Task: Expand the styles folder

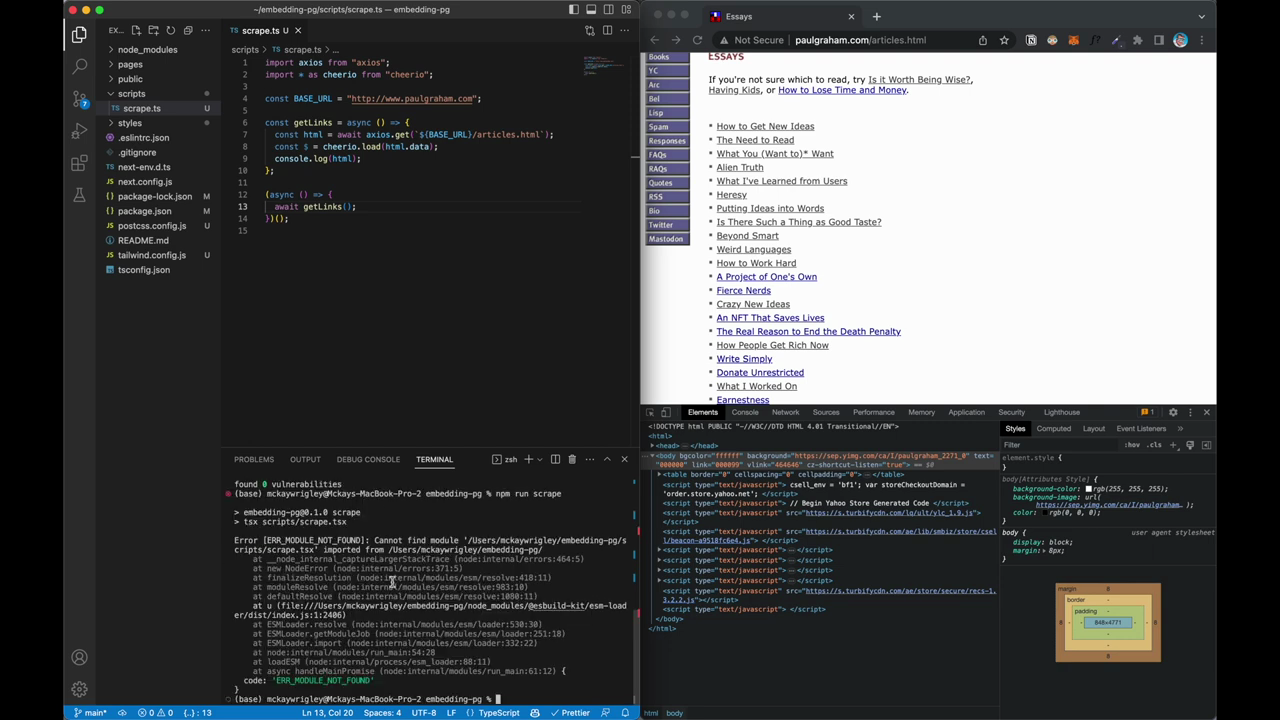Action: 130,123
